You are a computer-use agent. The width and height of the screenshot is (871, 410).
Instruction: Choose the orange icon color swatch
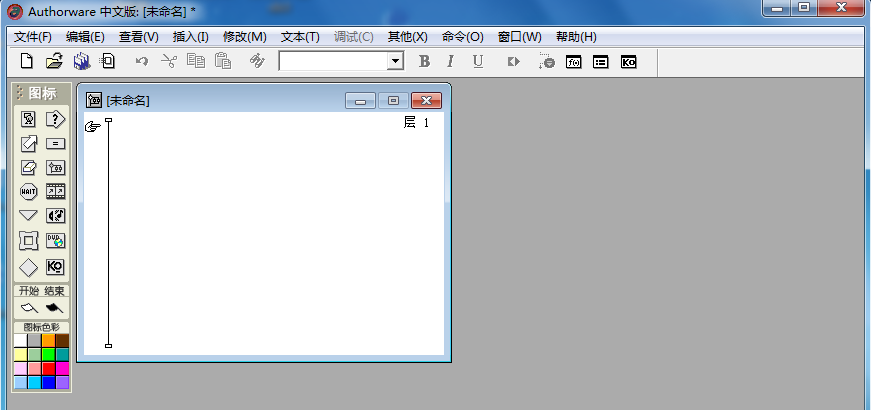click(x=49, y=341)
